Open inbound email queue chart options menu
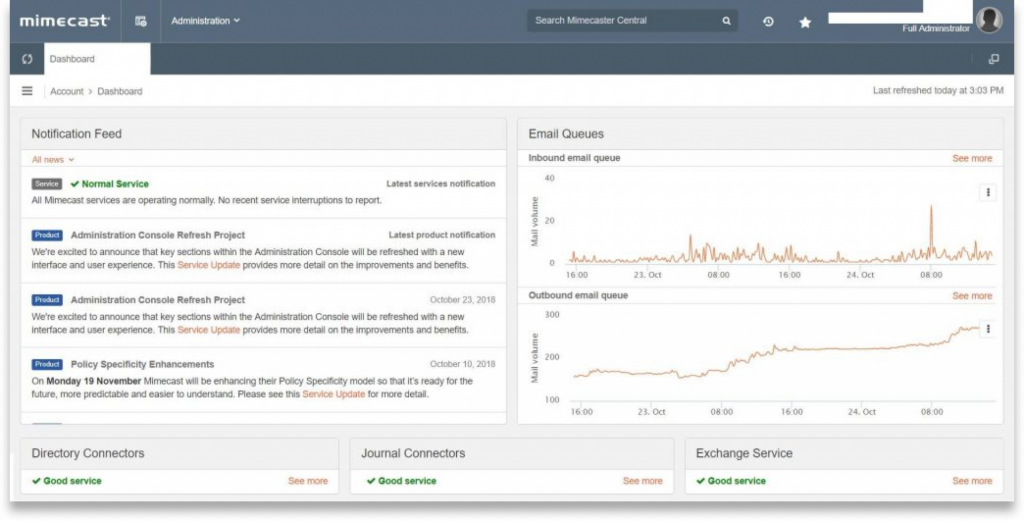 coord(988,193)
